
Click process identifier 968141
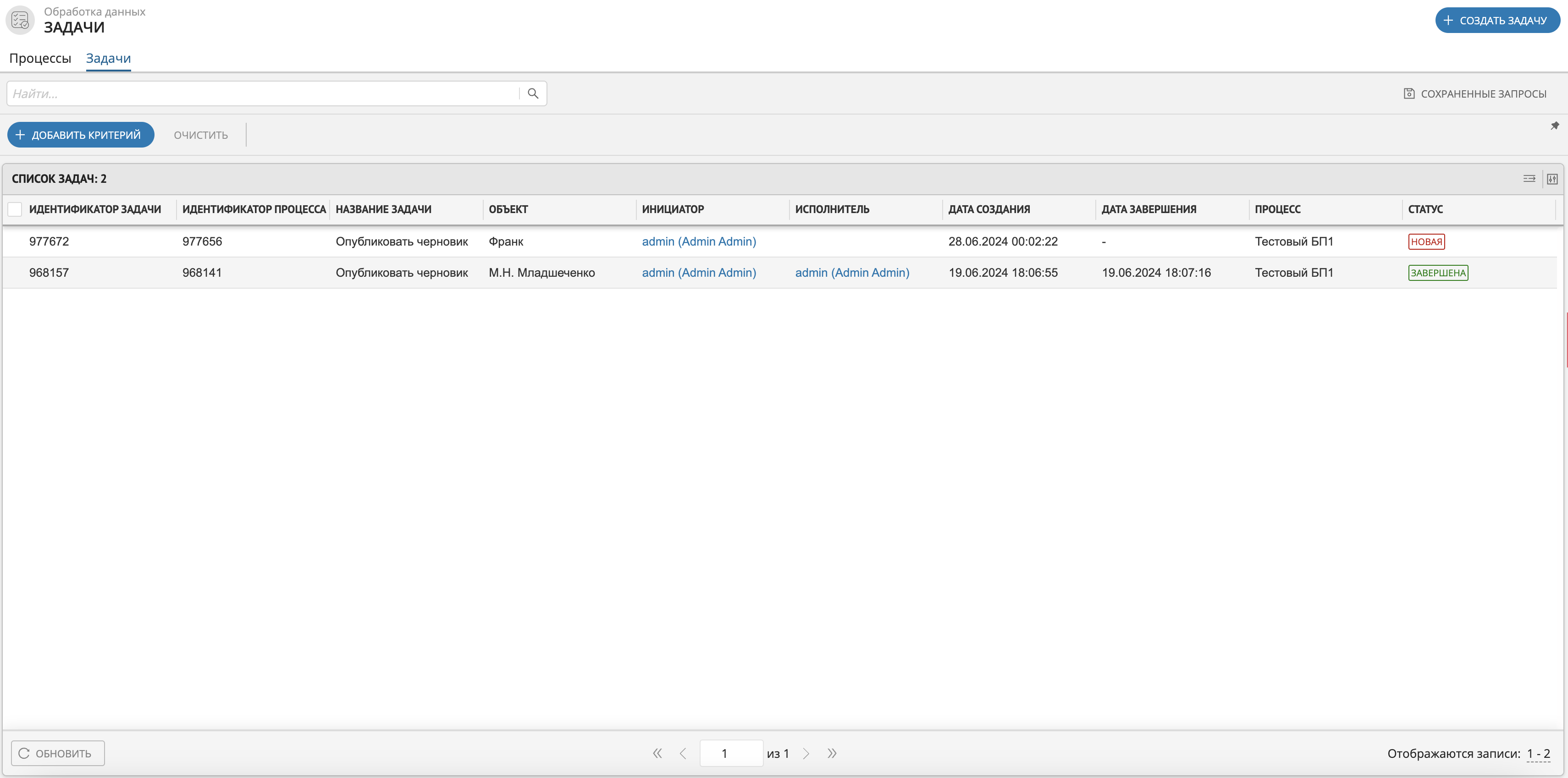pyautogui.click(x=202, y=273)
